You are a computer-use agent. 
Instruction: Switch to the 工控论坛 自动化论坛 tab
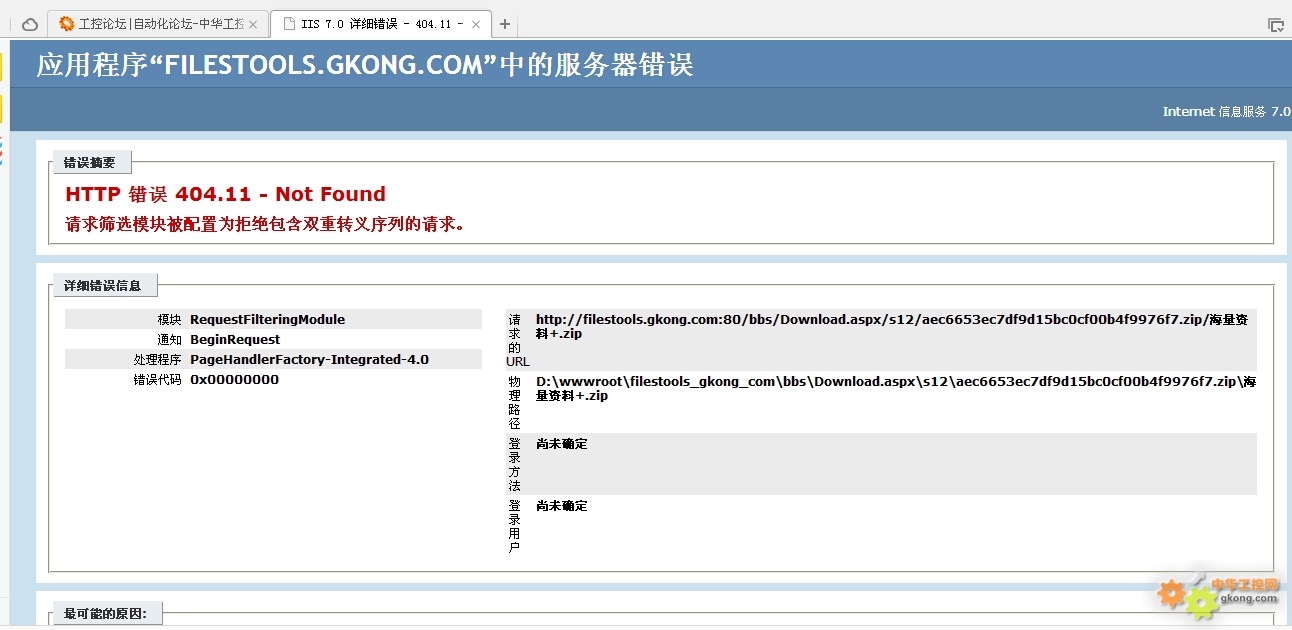158,24
